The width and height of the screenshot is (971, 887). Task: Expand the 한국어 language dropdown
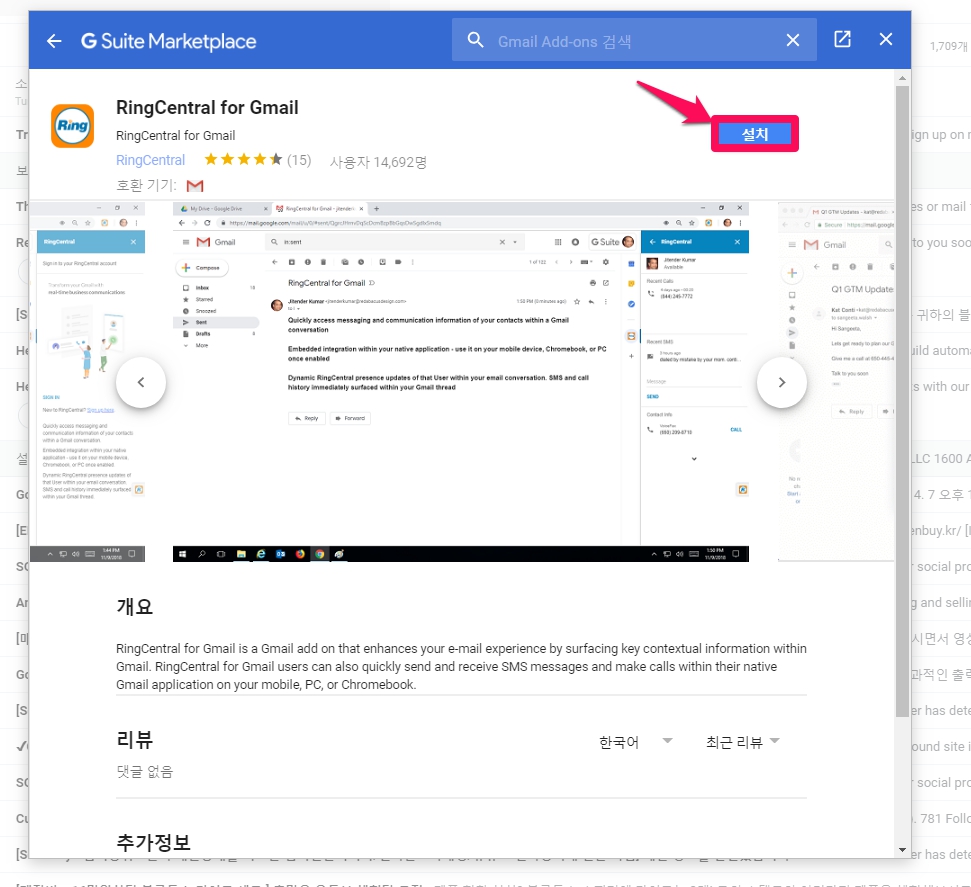(636, 742)
